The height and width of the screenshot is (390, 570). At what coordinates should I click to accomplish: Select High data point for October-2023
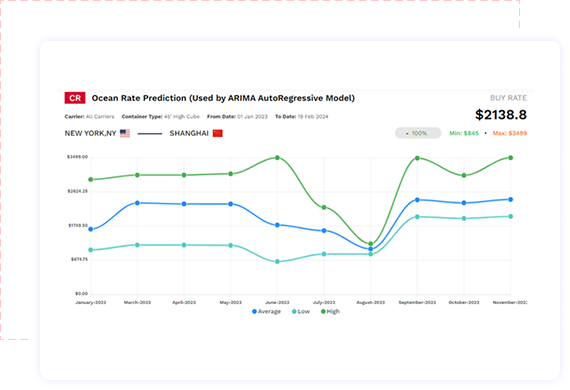point(464,176)
